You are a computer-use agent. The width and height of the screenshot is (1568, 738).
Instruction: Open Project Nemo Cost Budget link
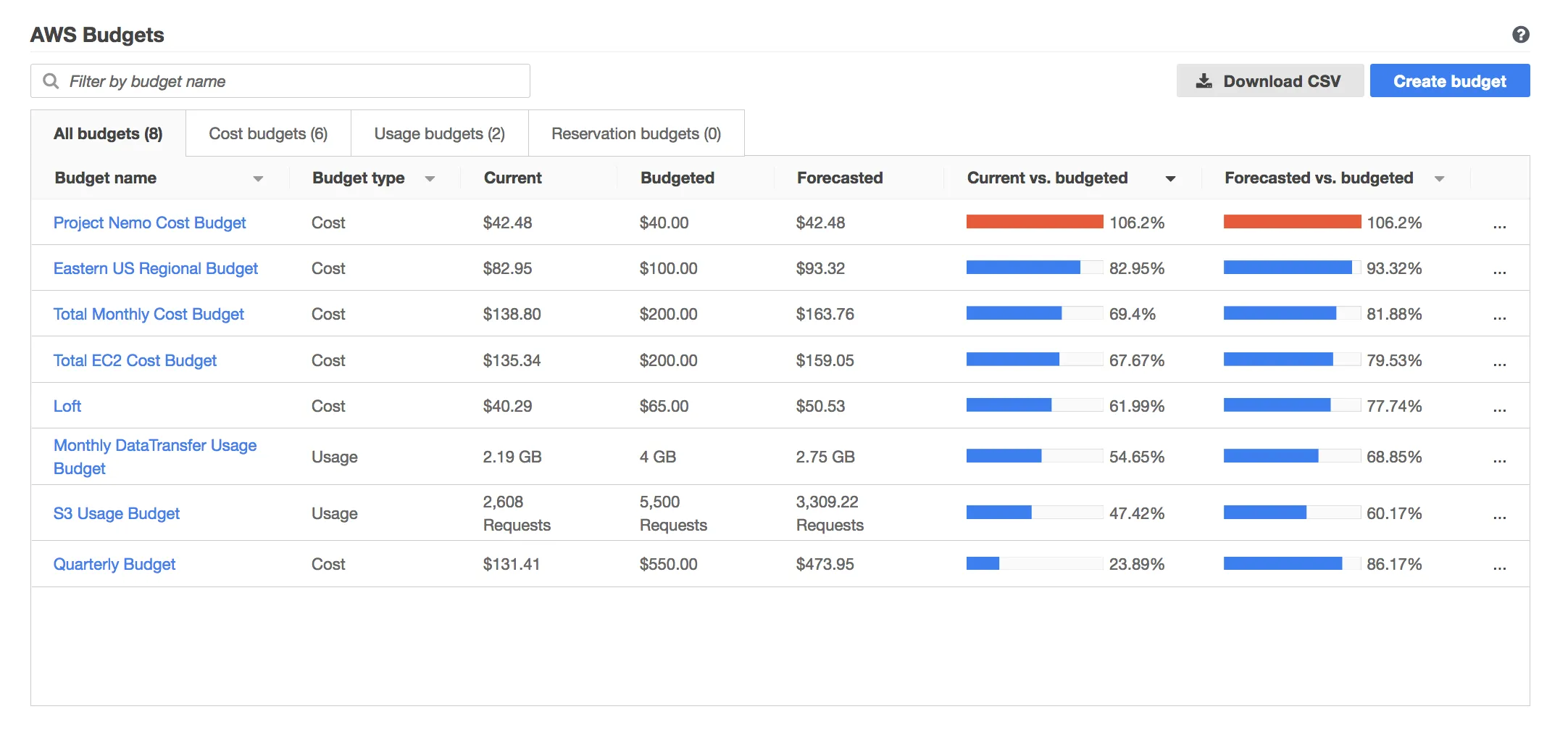[x=149, y=223]
